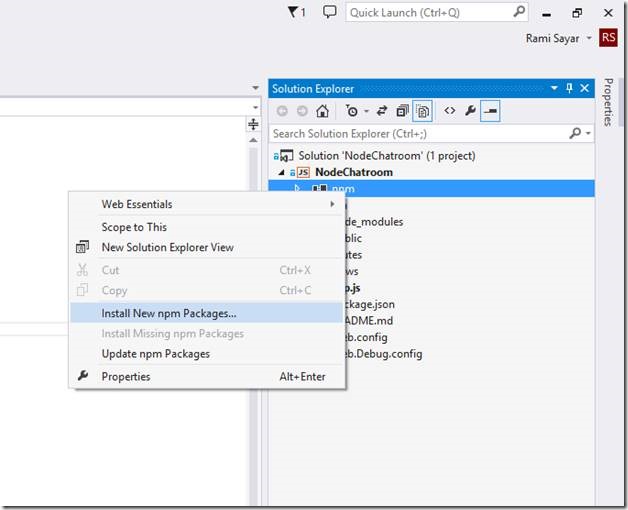Open the Solution Explorer search options dropdown
This screenshot has width=628, height=510.
(x=588, y=133)
